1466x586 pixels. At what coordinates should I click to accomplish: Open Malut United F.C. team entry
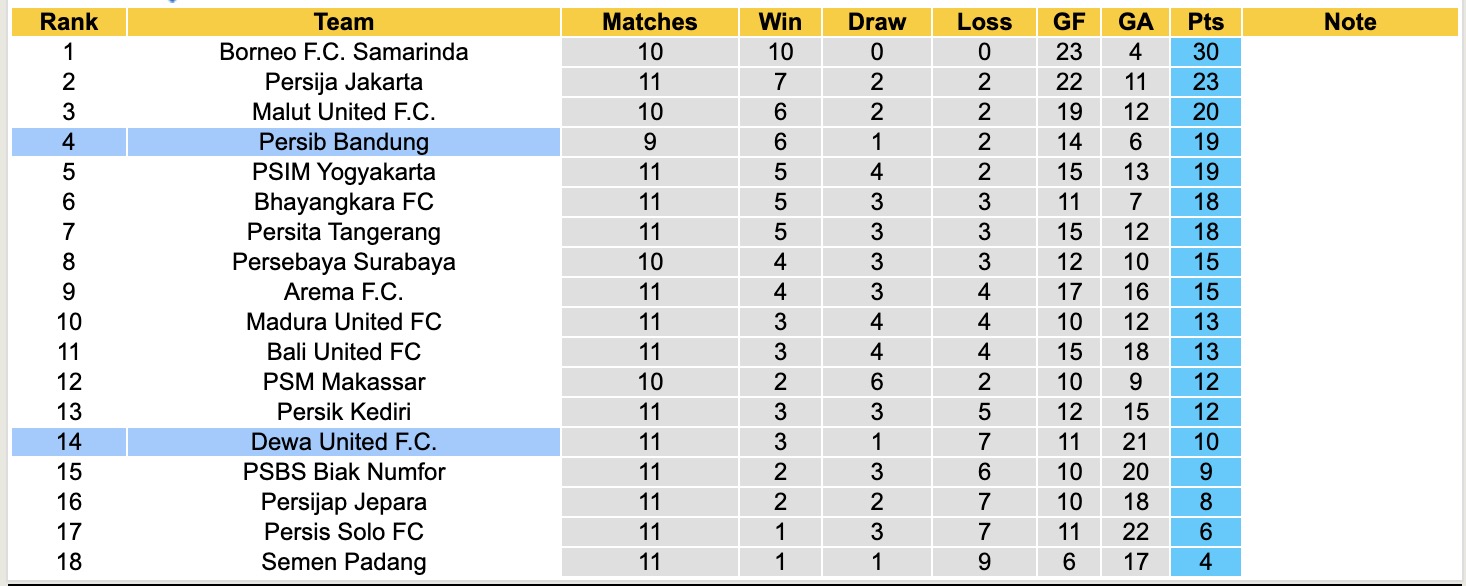[343, 112]
